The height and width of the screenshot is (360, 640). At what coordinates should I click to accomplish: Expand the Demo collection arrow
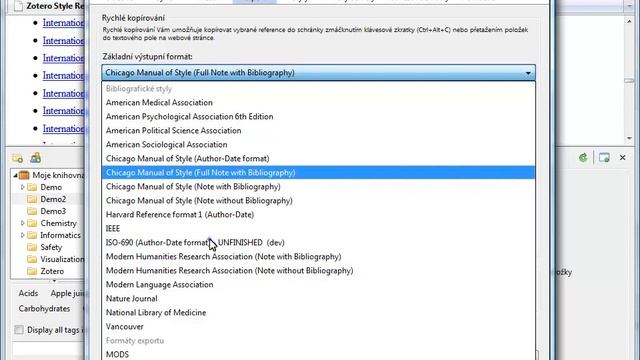22,187
